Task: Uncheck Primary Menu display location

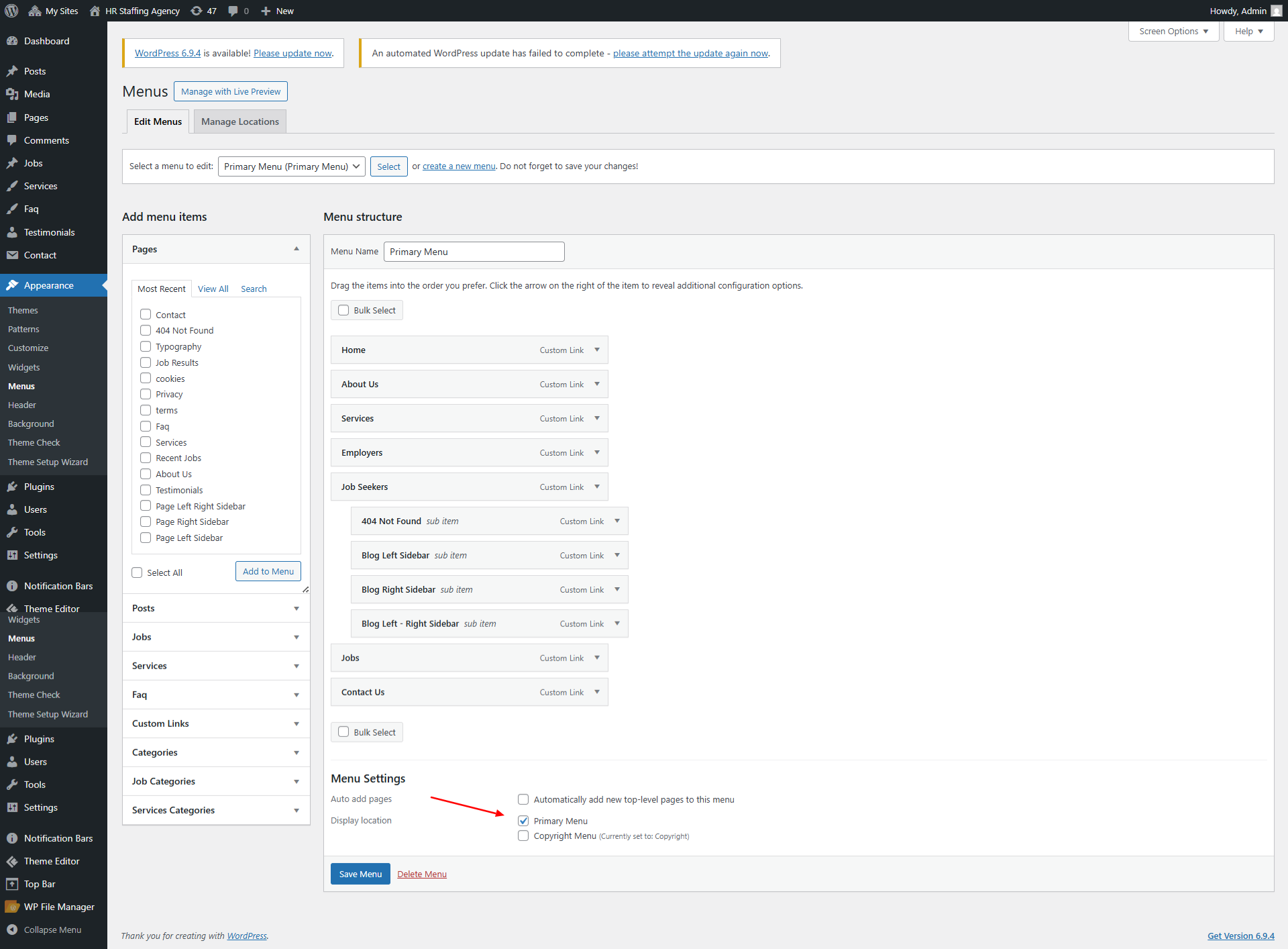Action: (x=523, y=821)
